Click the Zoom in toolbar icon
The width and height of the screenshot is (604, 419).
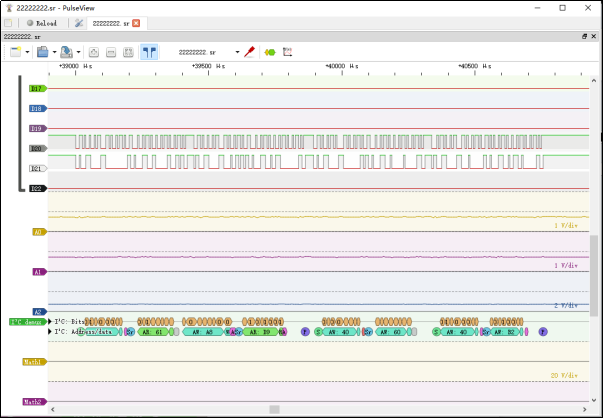point(94,52)
